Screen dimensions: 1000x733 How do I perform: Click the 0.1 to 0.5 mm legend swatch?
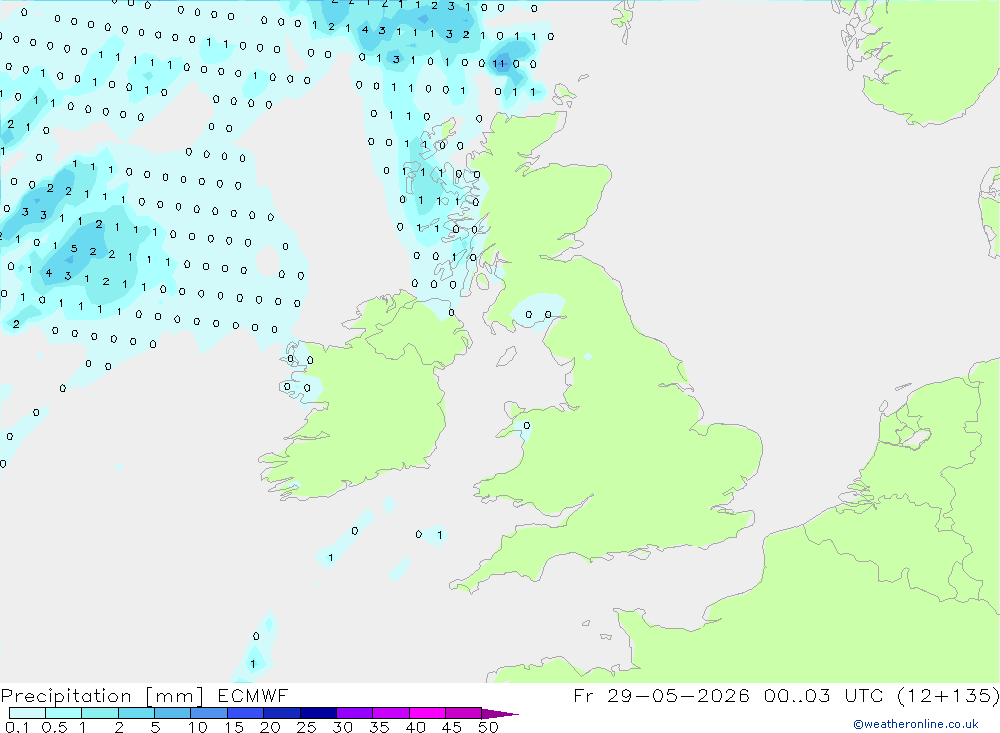click(x=27, y=713)
